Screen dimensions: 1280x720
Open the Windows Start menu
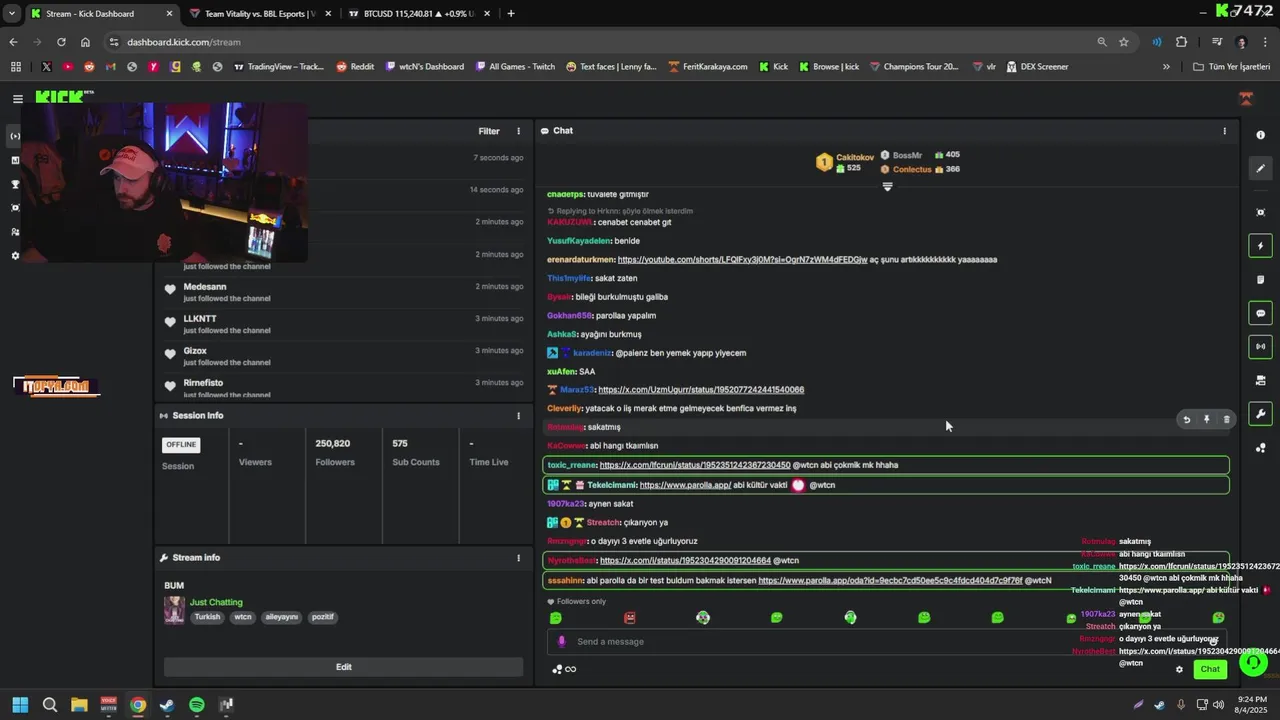[20, 705]
